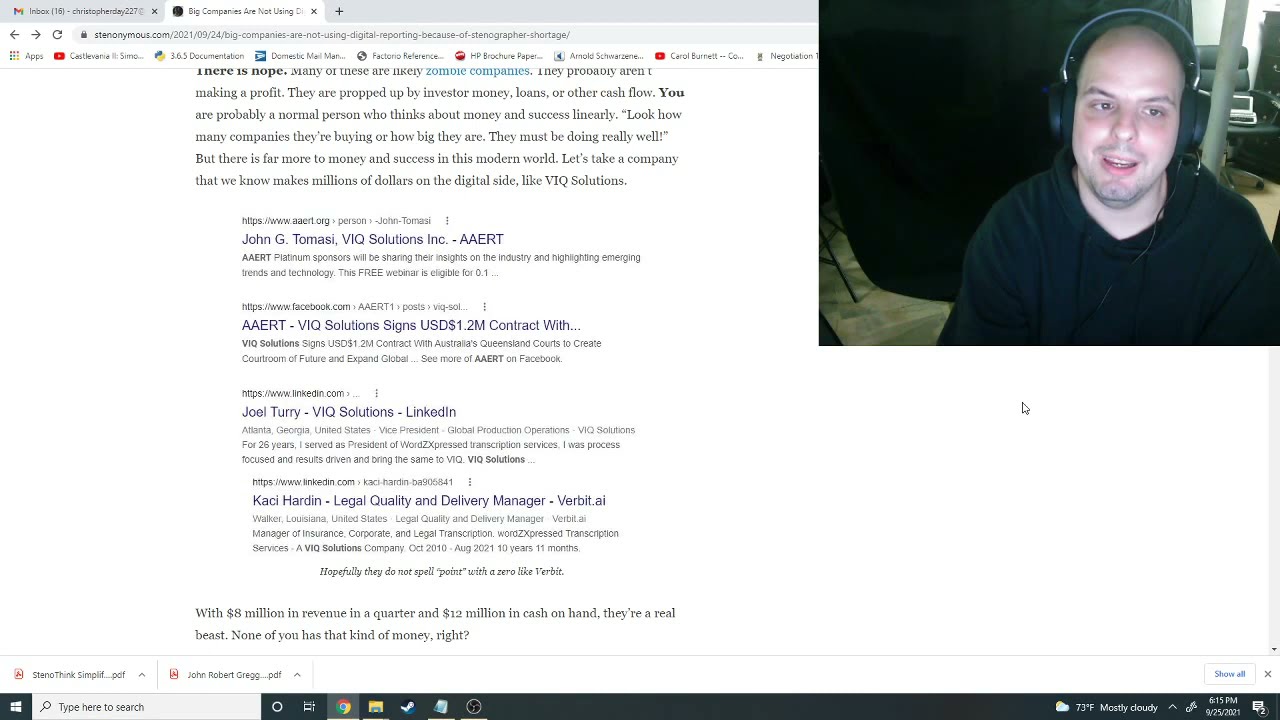Image resolution: width=1280 pixels, height=720 pixels.
Task: Click the scrollbar down arrow
Action: pyautogui.click(x=1274, y=649)
